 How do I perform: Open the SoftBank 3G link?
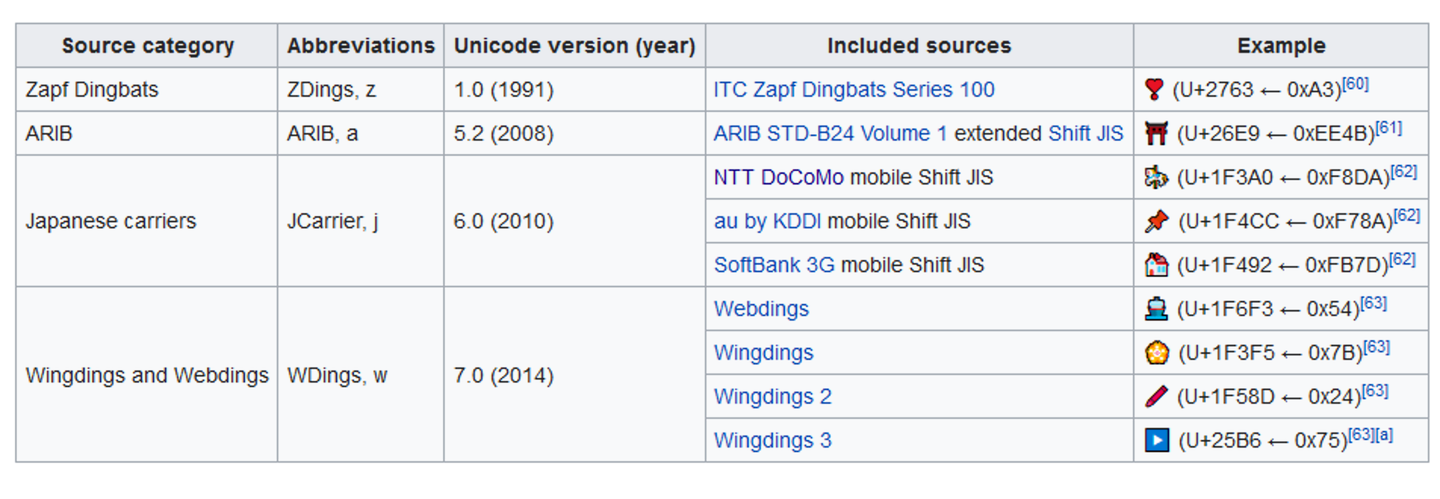tap(774, 265)
